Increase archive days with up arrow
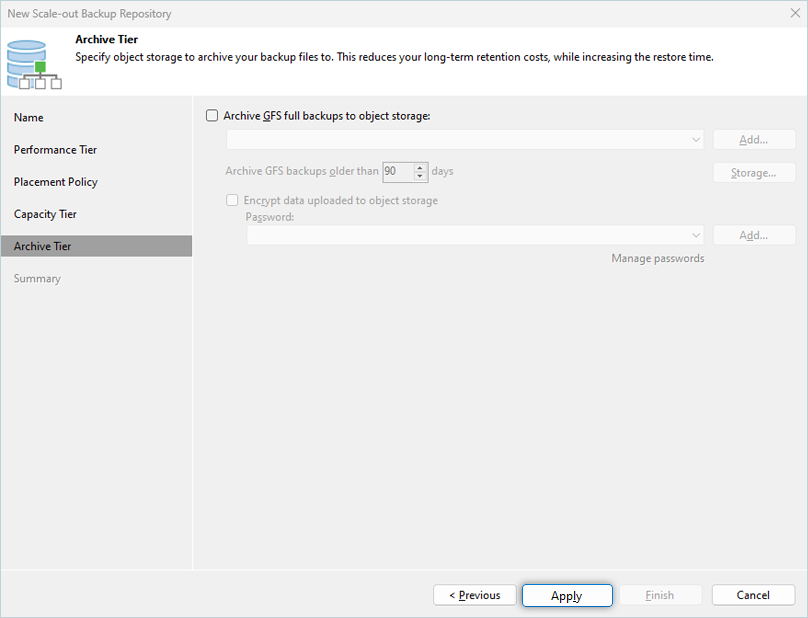This screenshot has width=808, height=618. click(x=420, y=167)
